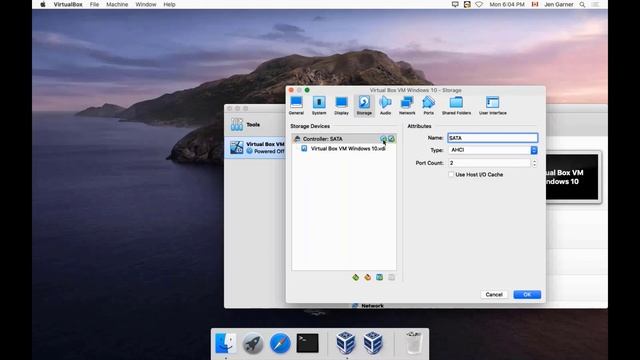Open the Machine menu
The image size is (640, 360).
(117, 4)
